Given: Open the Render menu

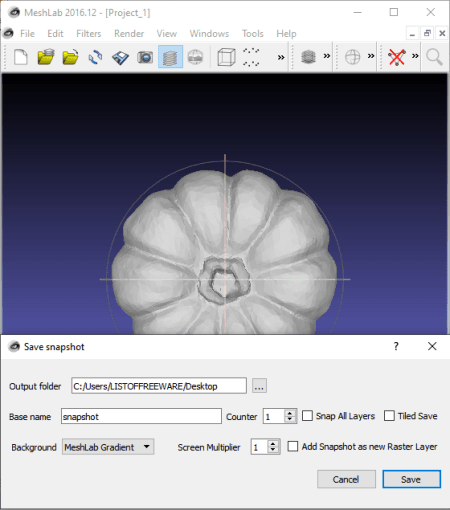Looking at the screenshot, I should (129, 34).
